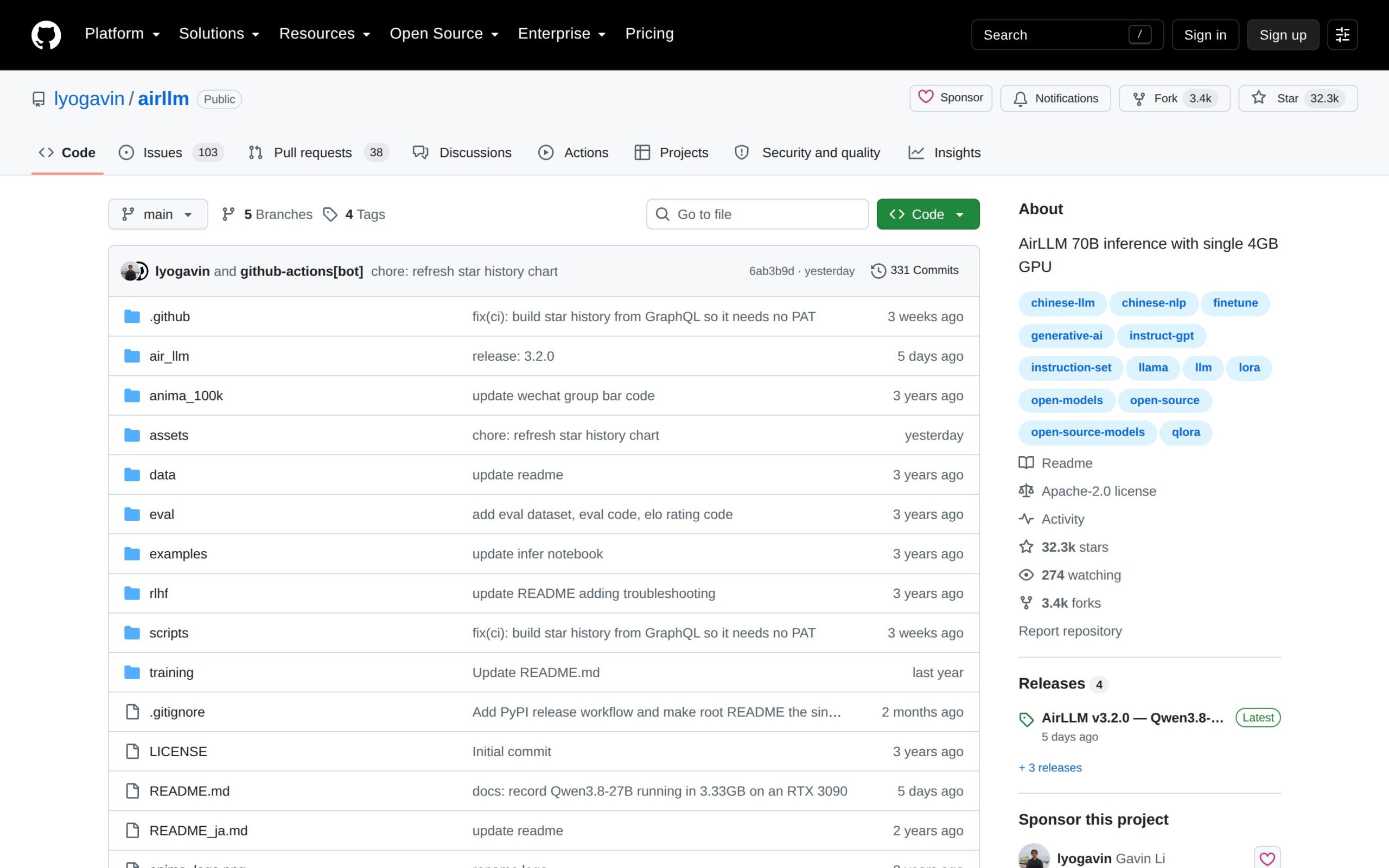Click the Sponsor heart button
Viewport: 1389px width, 868px height.
[x=951, y=98]
